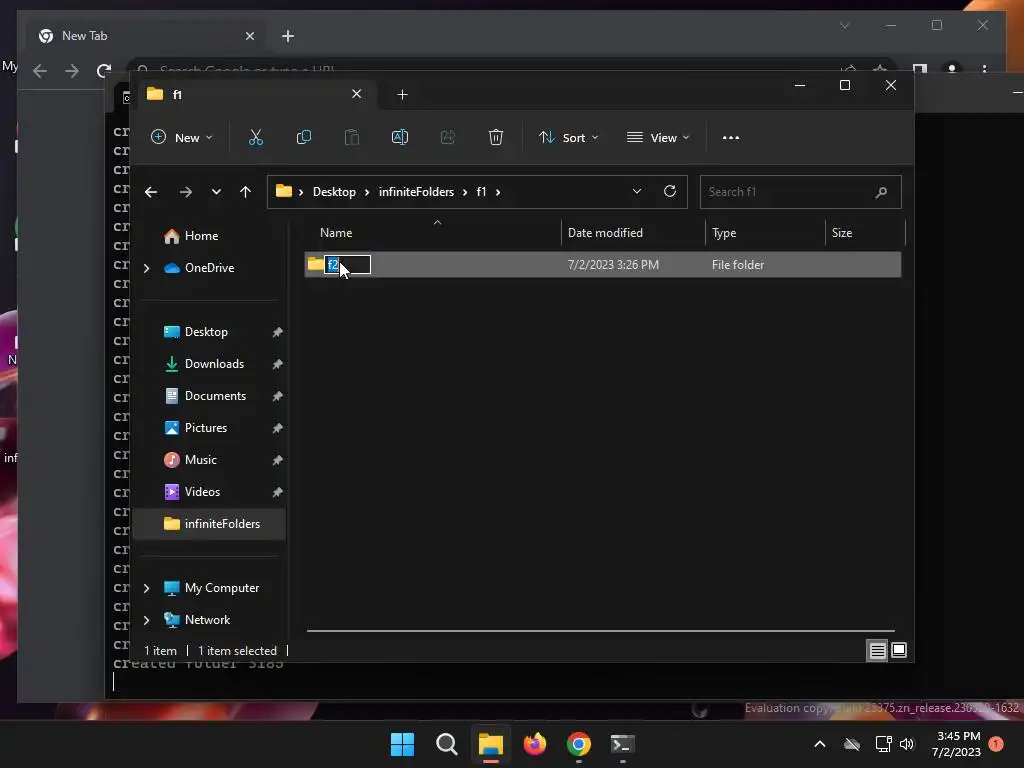Click the Copy icon in toolbar
The image size is (1024, 768).
click(304, 137)
